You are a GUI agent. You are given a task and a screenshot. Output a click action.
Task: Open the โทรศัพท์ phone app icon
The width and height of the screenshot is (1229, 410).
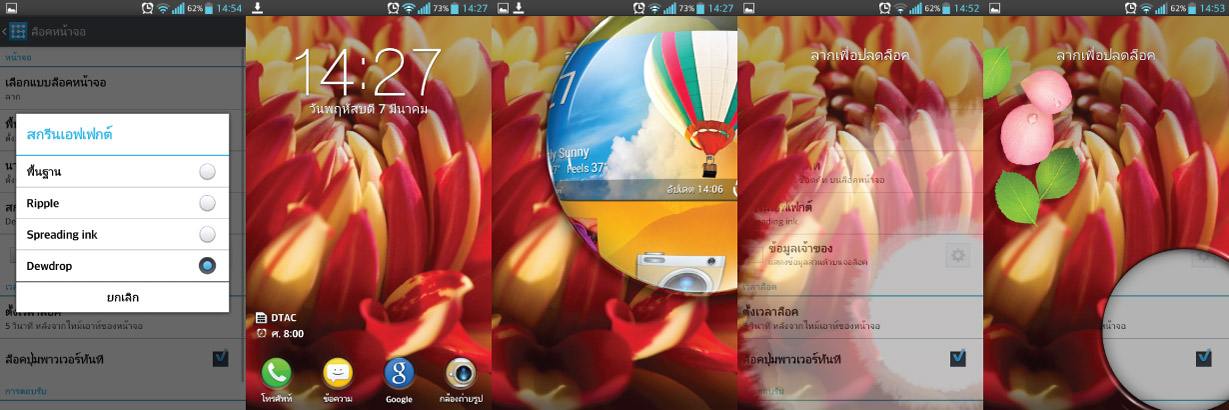click(x=276, y=373)
